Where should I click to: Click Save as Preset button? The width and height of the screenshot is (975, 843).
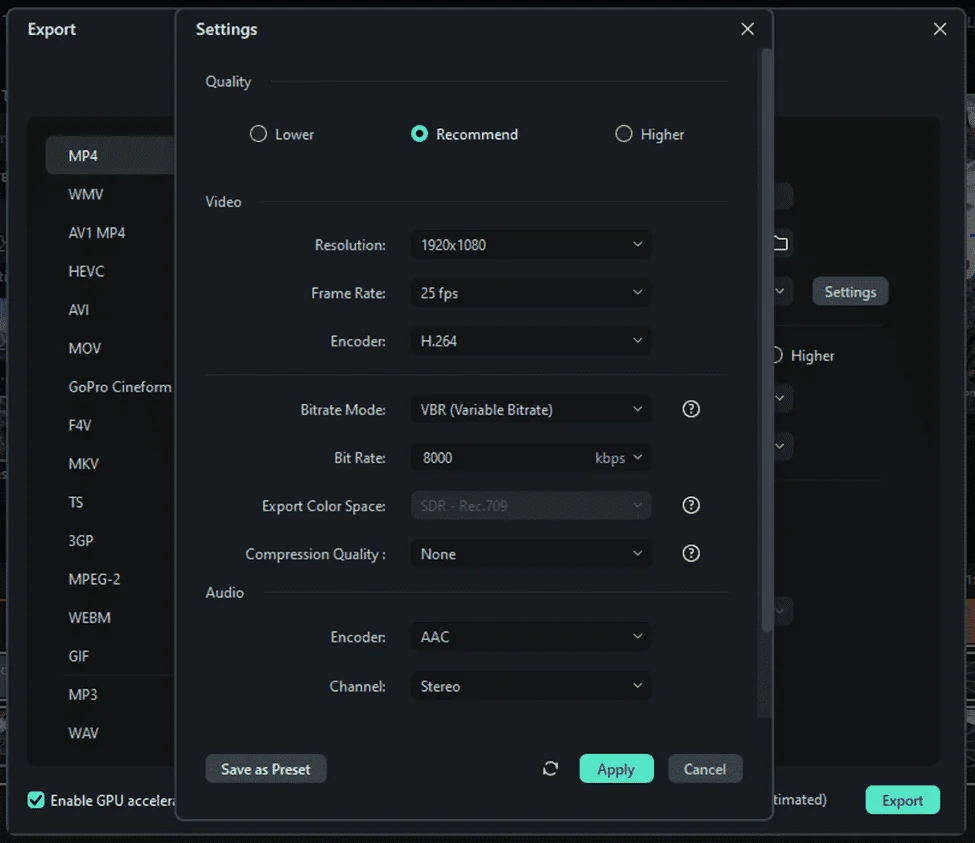tap(266, 769)
